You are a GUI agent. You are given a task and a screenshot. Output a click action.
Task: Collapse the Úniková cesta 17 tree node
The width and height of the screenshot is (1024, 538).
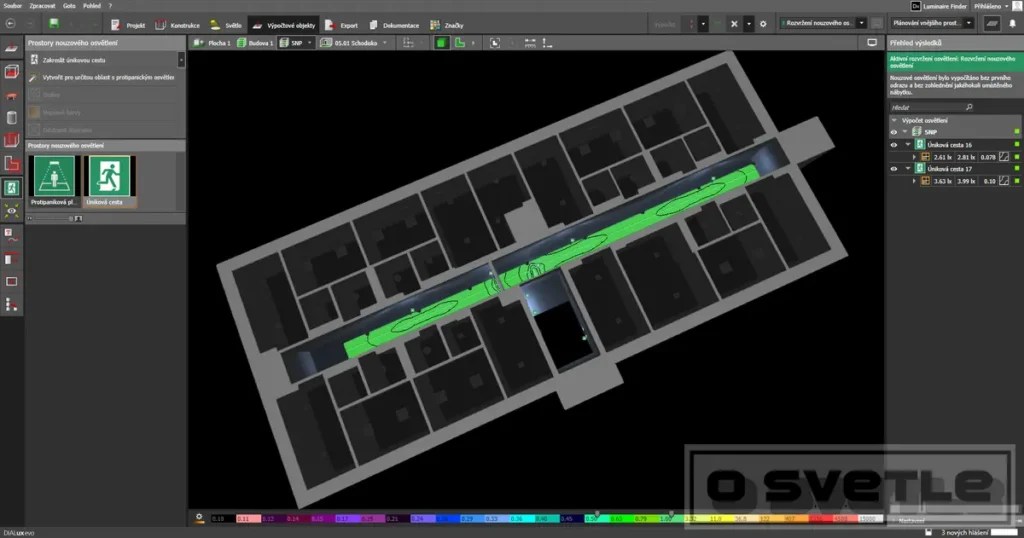[908, 168]
